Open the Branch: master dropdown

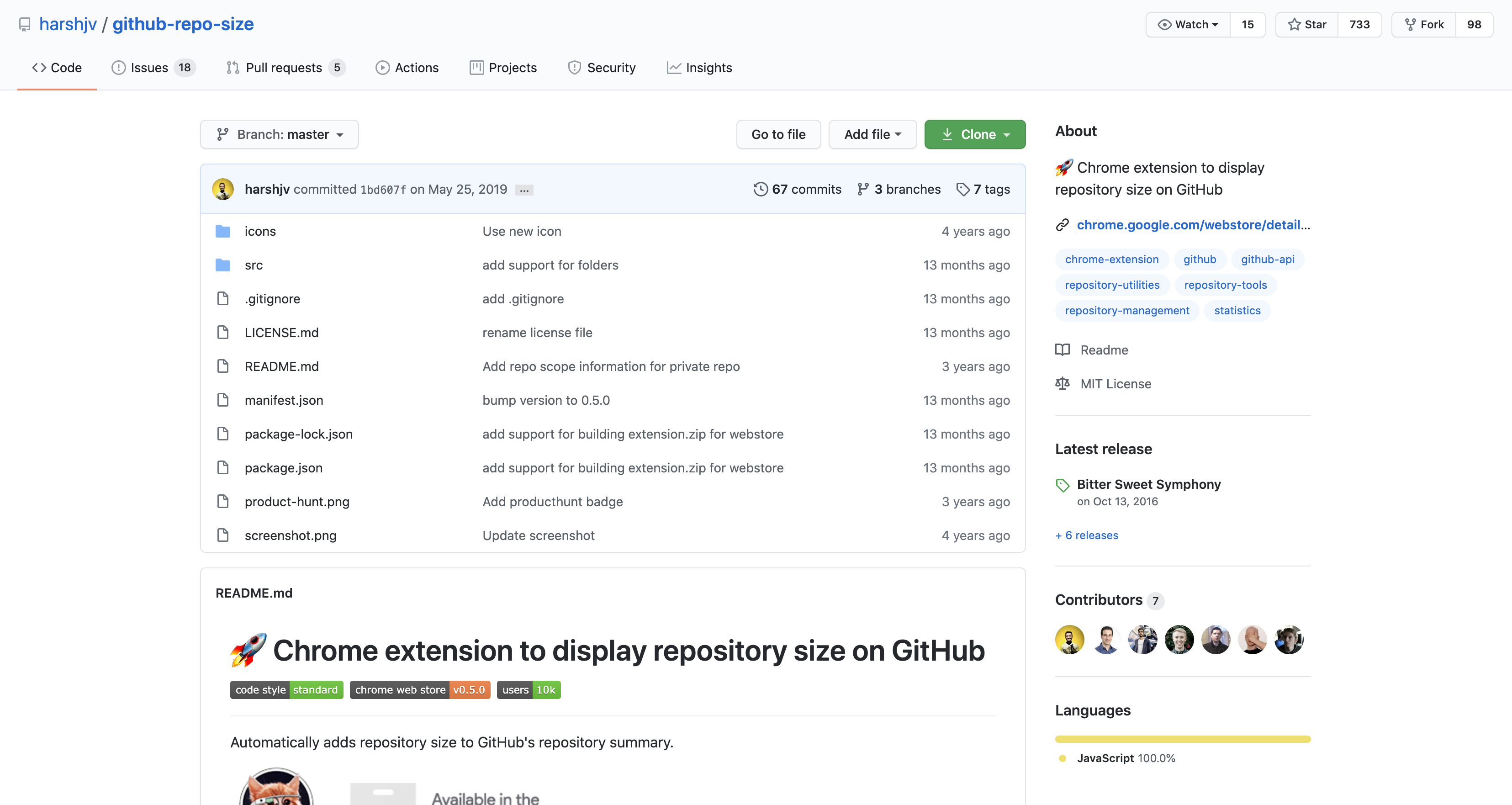coord(280,134)
